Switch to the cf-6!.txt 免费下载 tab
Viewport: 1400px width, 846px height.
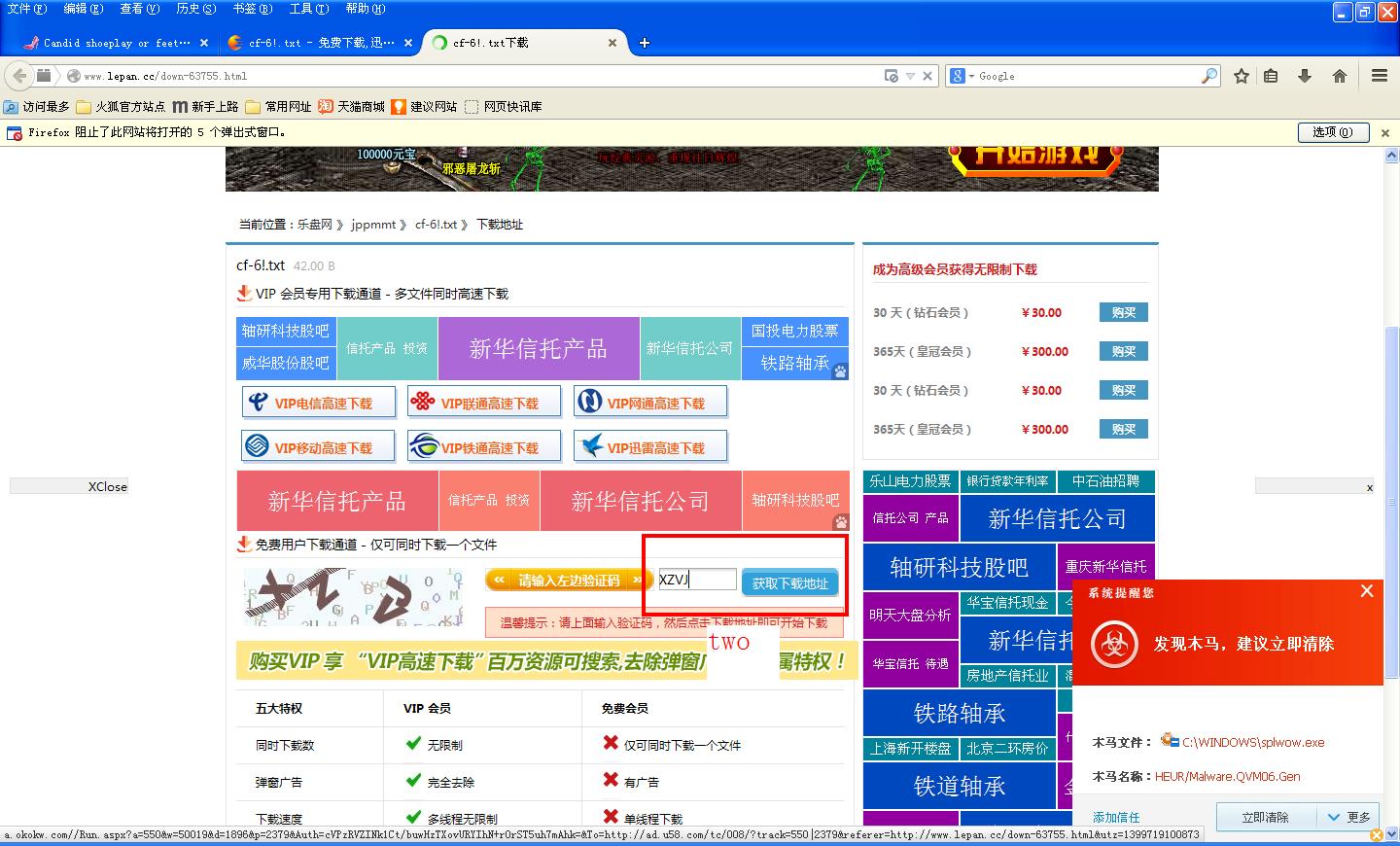[319, 43]
